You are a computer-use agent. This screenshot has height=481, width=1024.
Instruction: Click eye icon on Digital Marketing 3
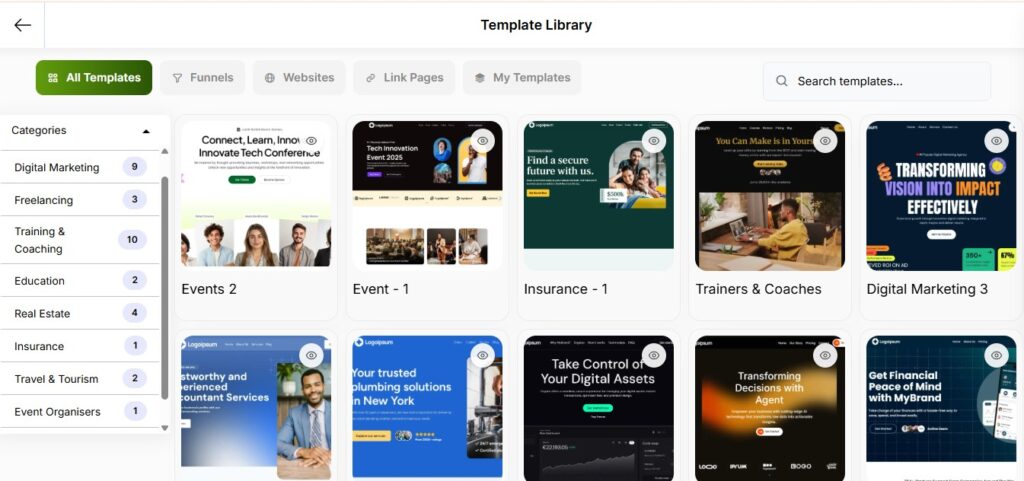click(x=997, y=140)
